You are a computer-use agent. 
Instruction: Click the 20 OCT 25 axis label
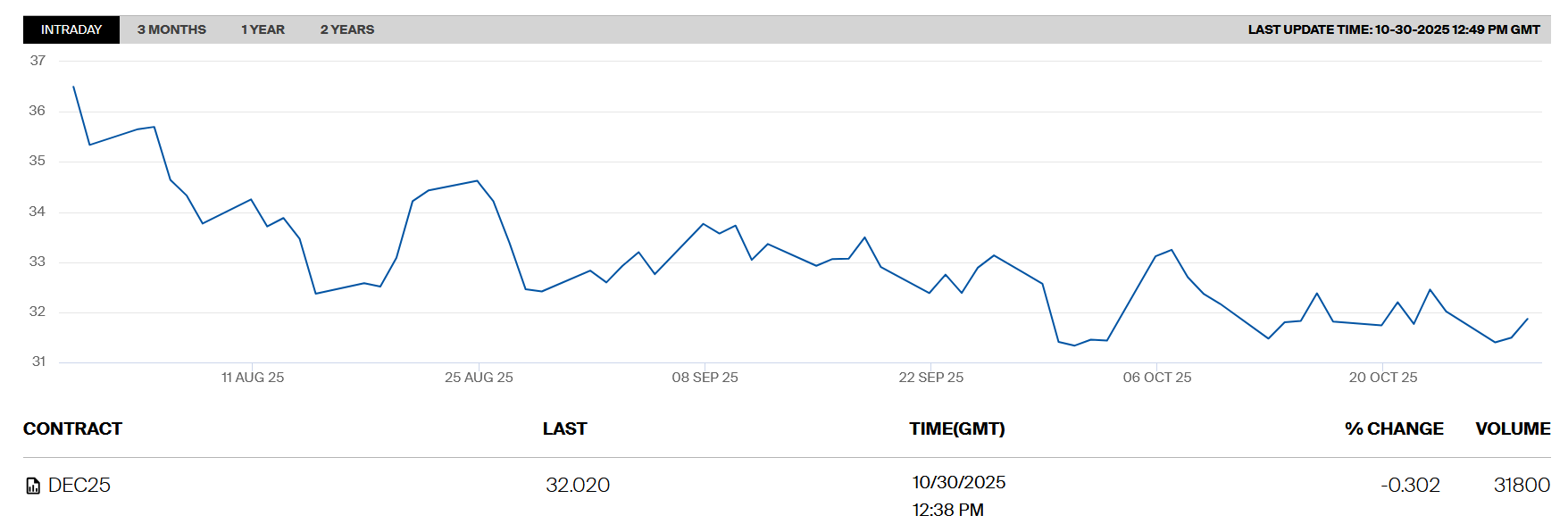pyautogui.click(x=1382, y=378)
